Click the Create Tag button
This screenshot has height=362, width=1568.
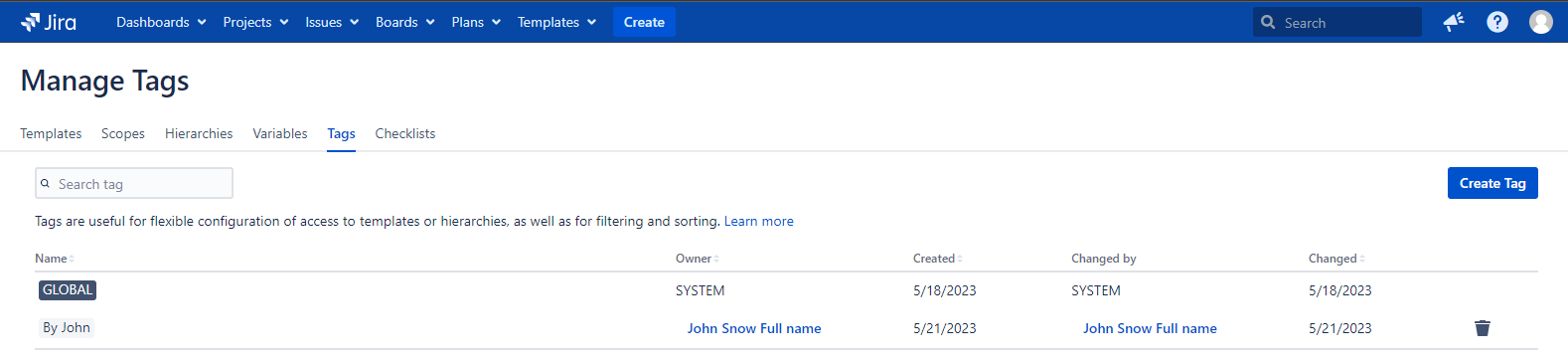(1492, 183)
